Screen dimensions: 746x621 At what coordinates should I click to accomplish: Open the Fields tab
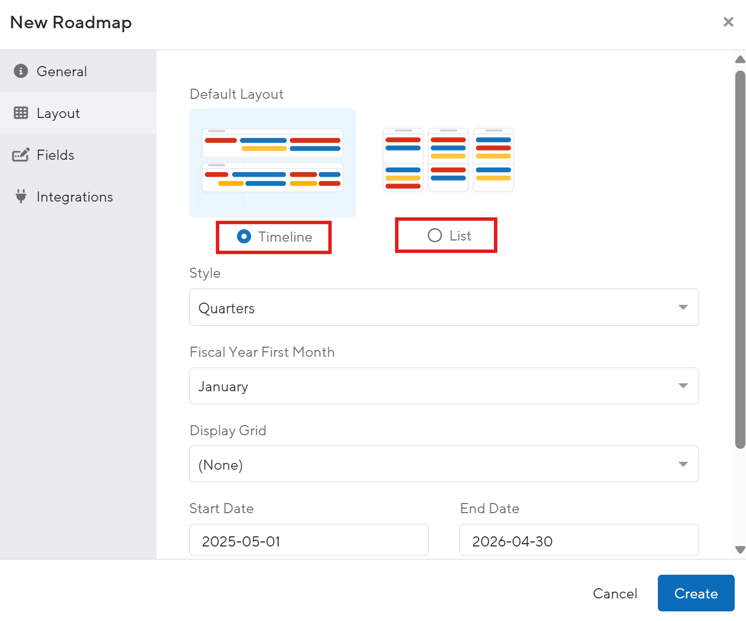pos(55,155)
